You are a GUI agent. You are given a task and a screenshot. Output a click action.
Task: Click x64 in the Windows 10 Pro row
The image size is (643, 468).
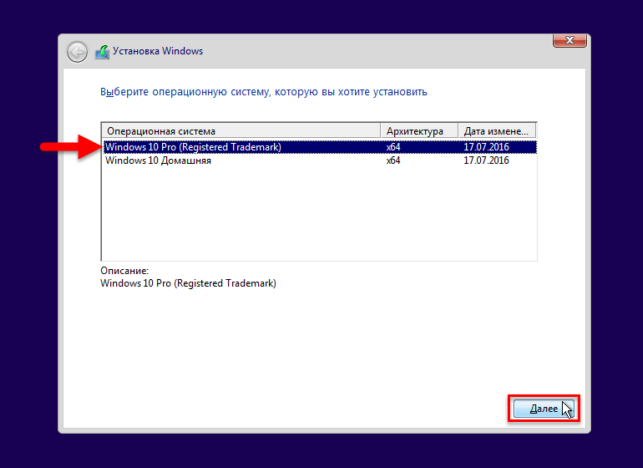393,147
